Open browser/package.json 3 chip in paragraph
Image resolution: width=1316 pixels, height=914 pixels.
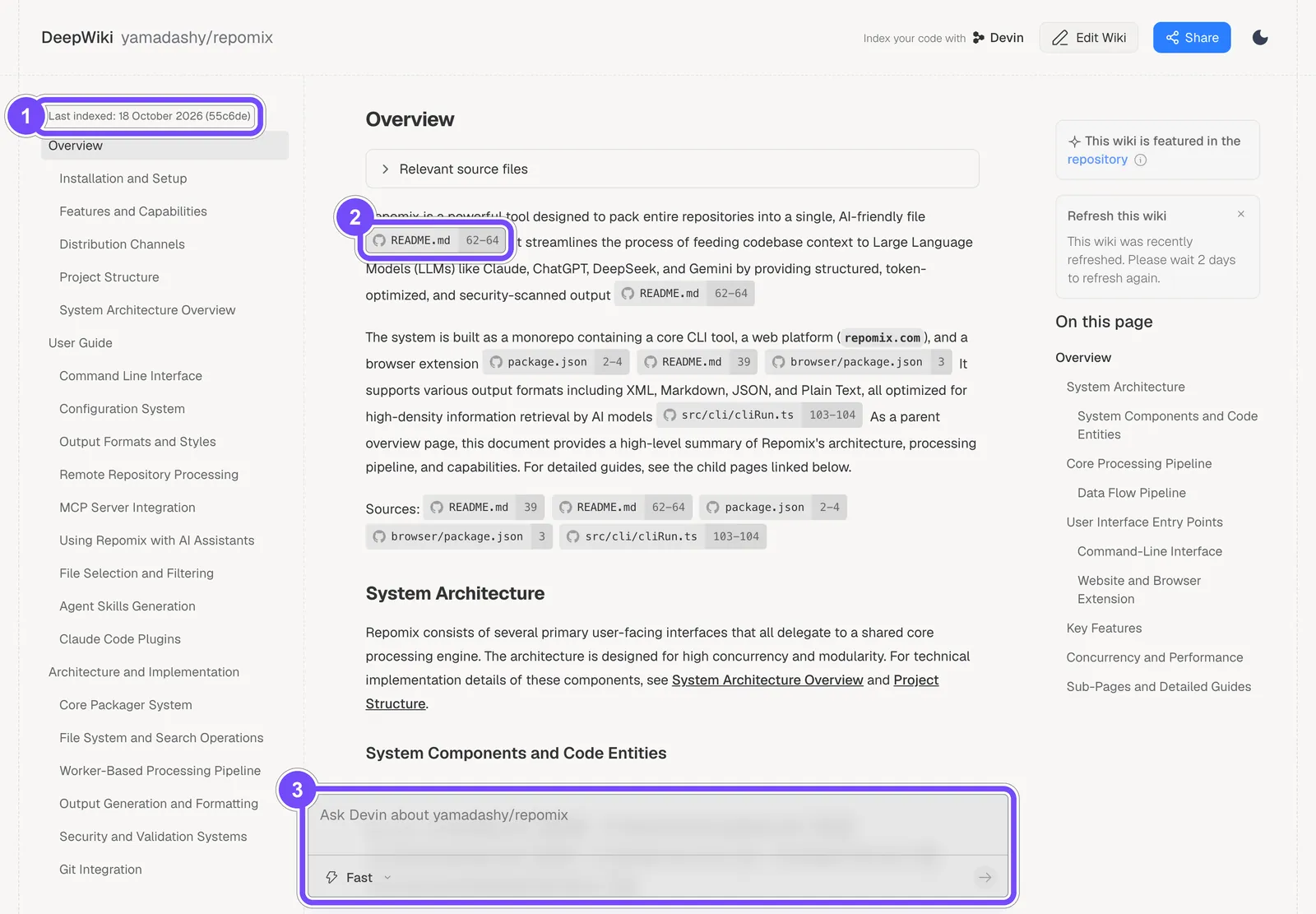[x=858, y=362]
